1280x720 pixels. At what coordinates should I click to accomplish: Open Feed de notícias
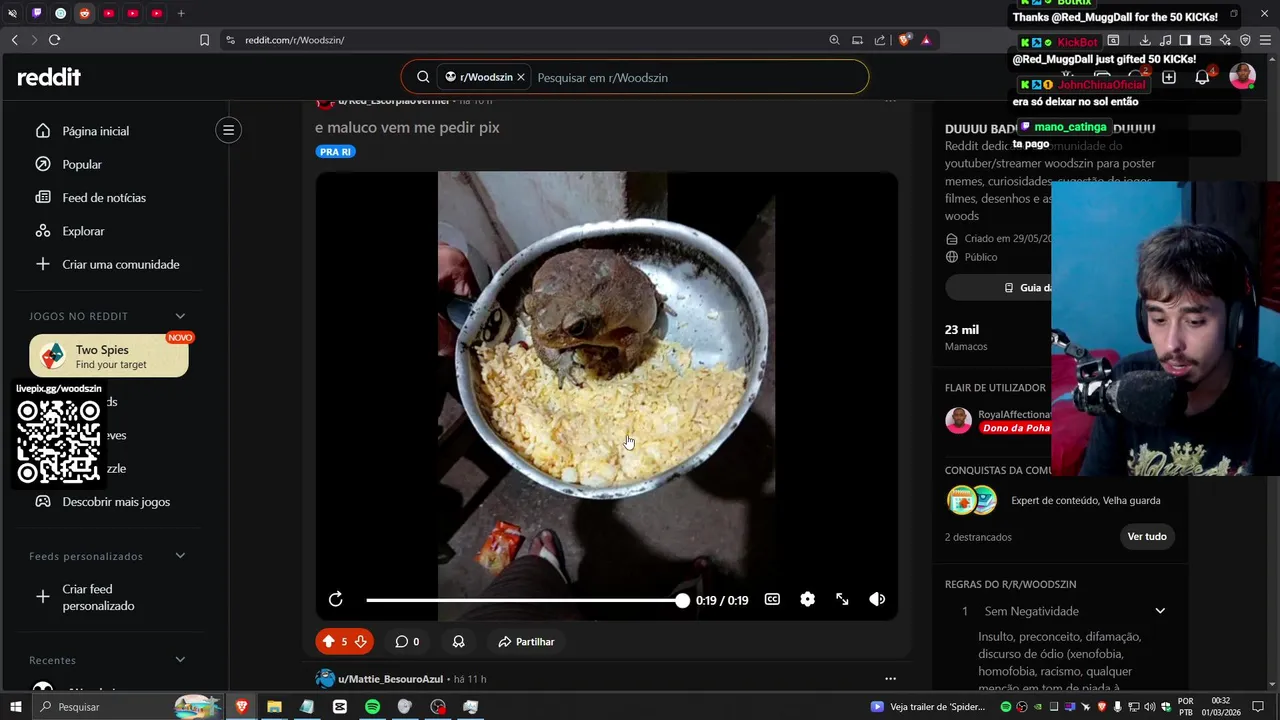click(104, 198)
